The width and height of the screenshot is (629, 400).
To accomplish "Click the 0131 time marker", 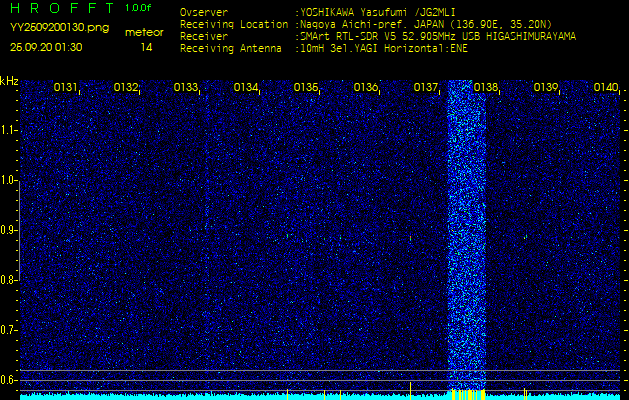I will pos(65,87).
